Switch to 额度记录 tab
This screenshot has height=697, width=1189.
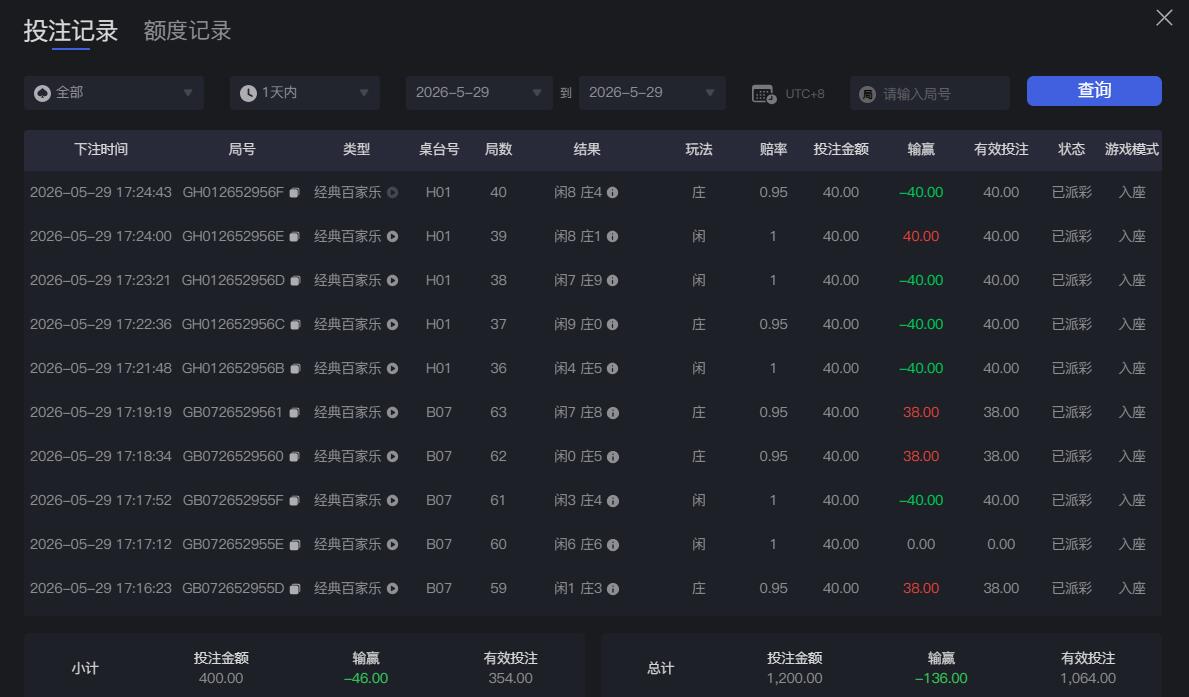187,31
